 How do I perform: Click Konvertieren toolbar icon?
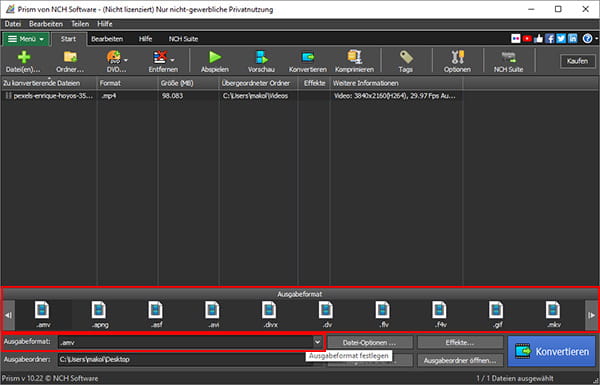coord(308,61)
